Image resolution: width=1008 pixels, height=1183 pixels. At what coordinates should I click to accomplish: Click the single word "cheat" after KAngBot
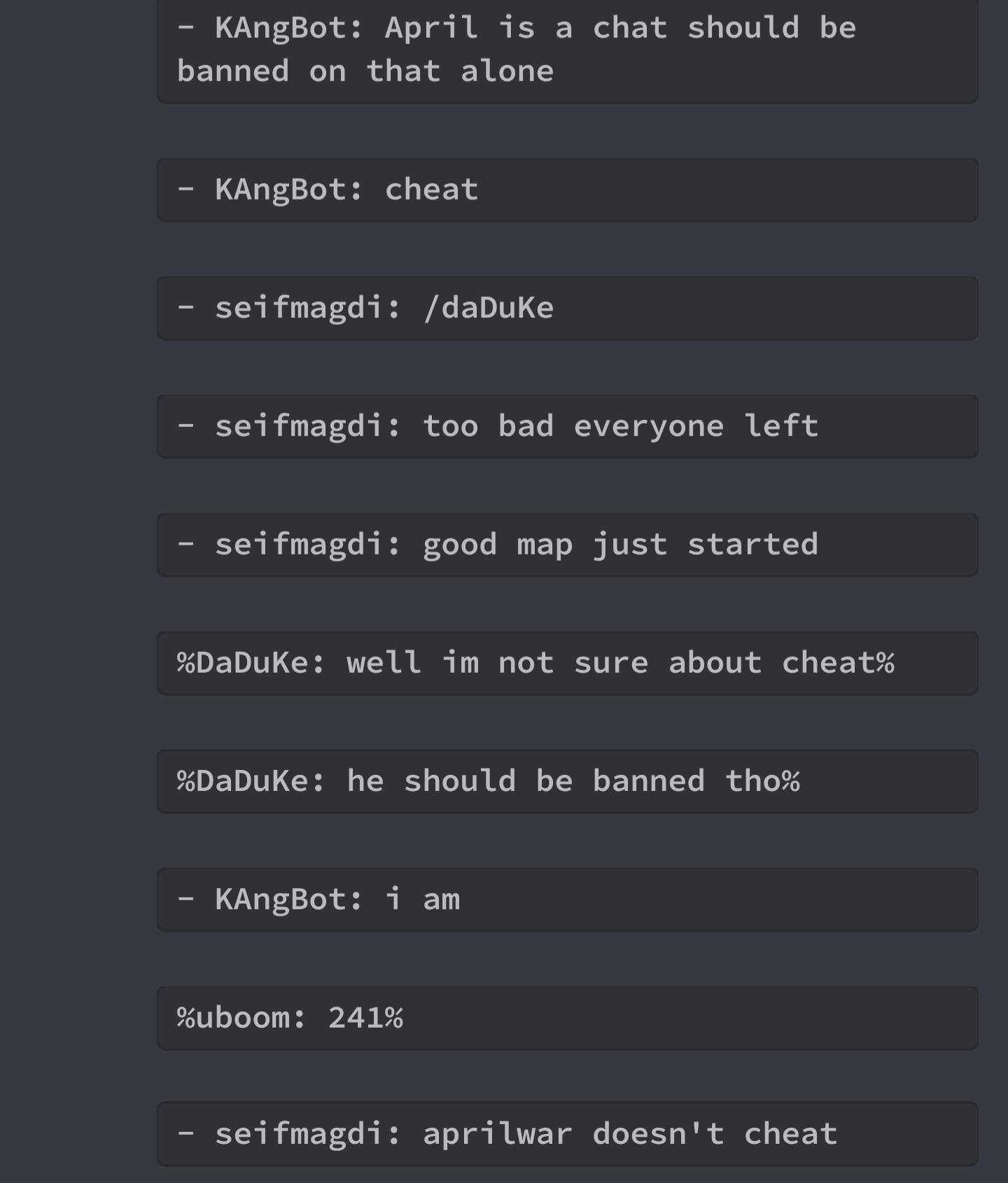[x=431, y=190]
